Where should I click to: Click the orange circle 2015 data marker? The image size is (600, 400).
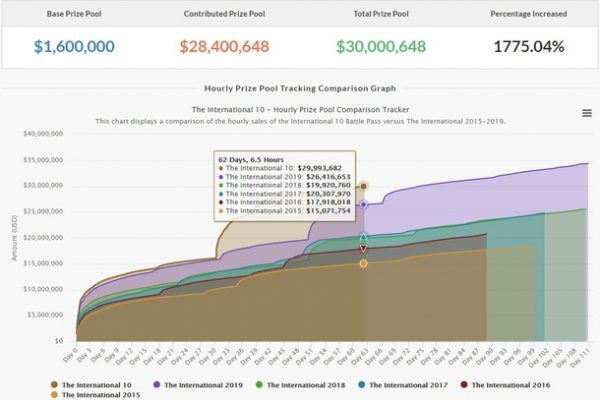(364, 264)
